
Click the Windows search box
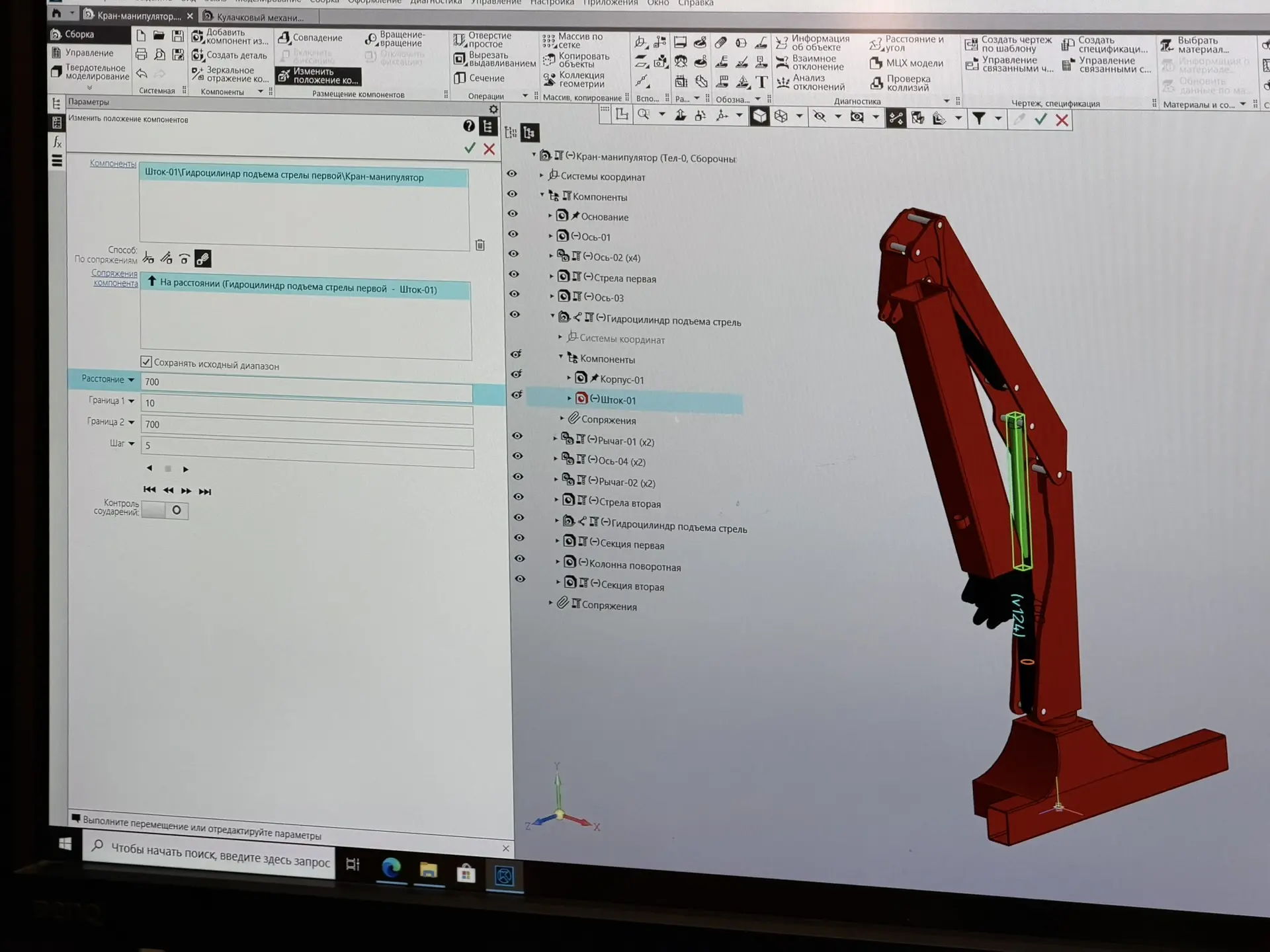pyautogui.click(x=209, y=855)
